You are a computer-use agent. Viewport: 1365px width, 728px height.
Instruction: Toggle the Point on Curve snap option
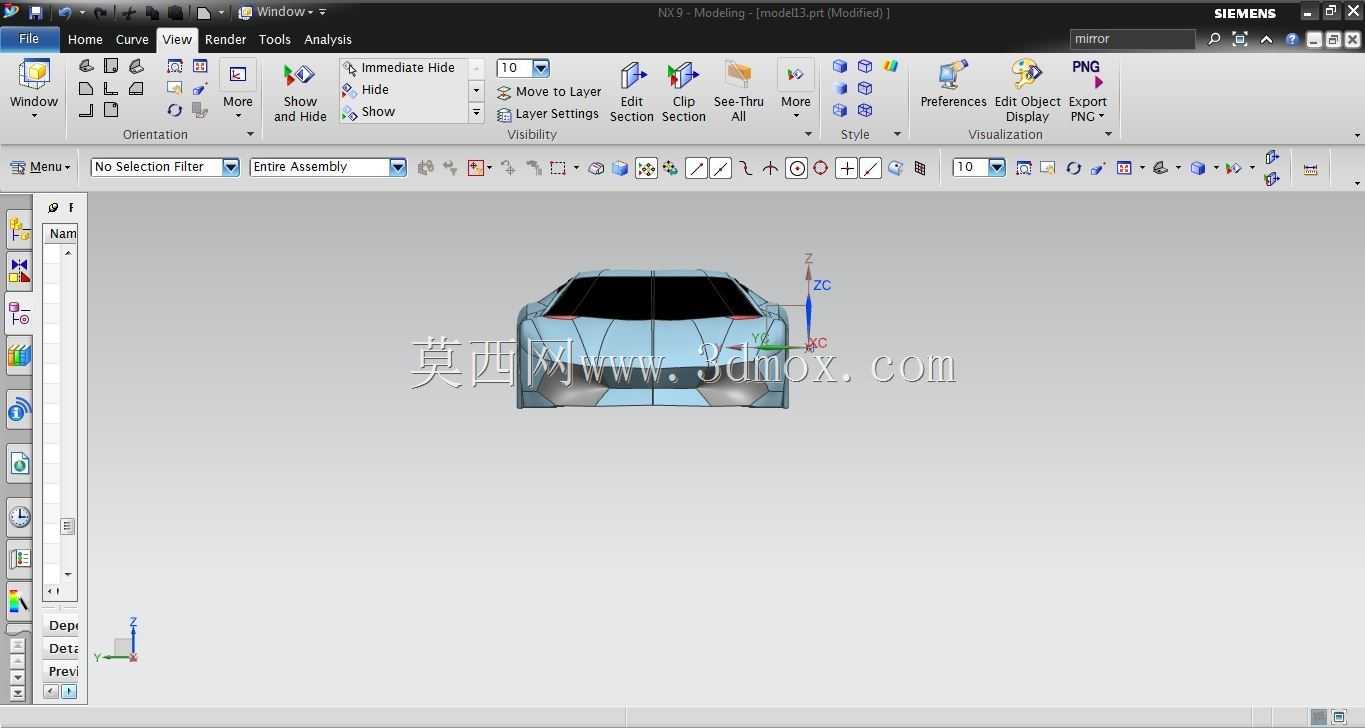pyautogui.click(x=871, y=168)
